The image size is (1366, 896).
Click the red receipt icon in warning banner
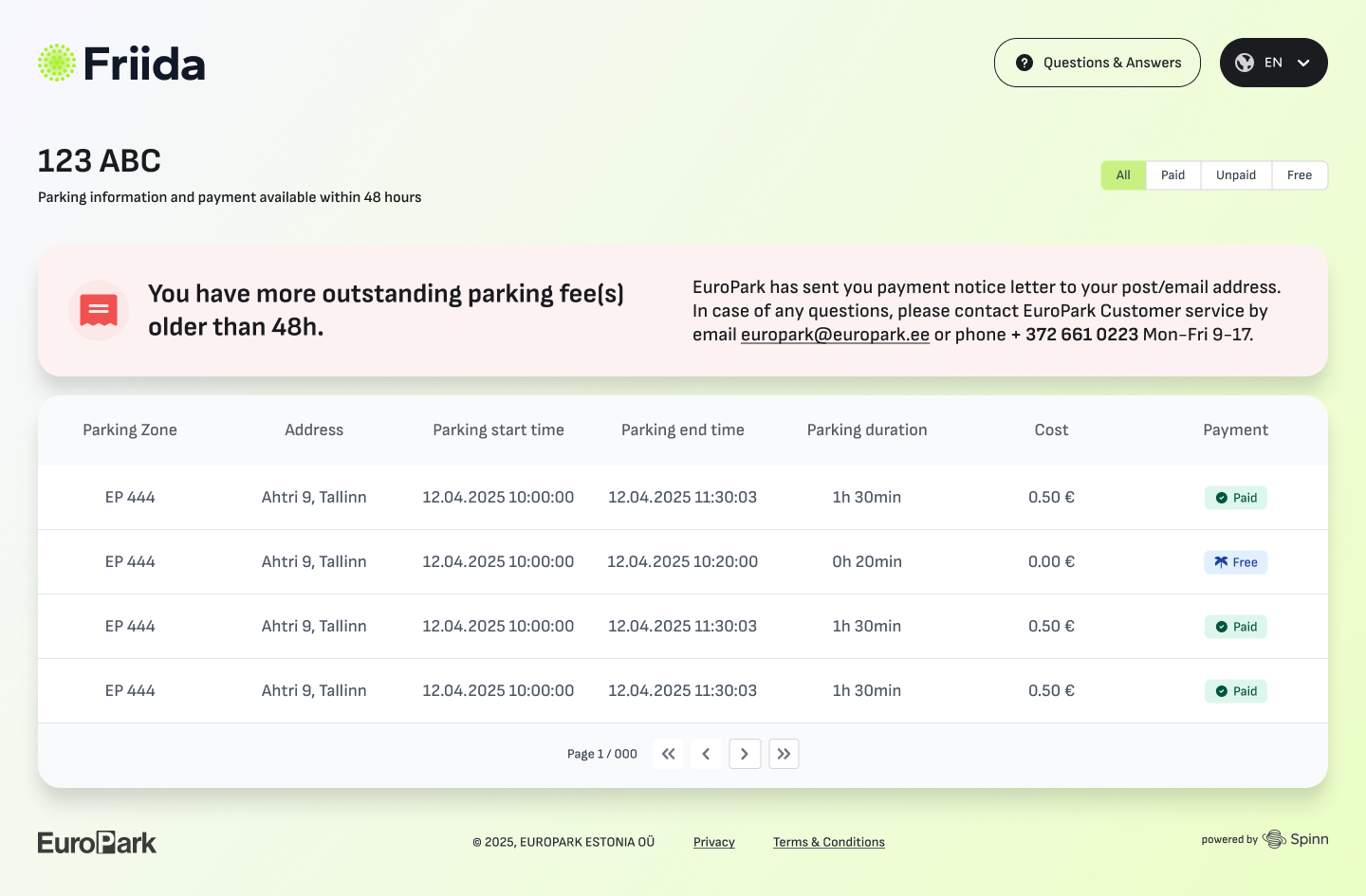(x=99, y=310)
